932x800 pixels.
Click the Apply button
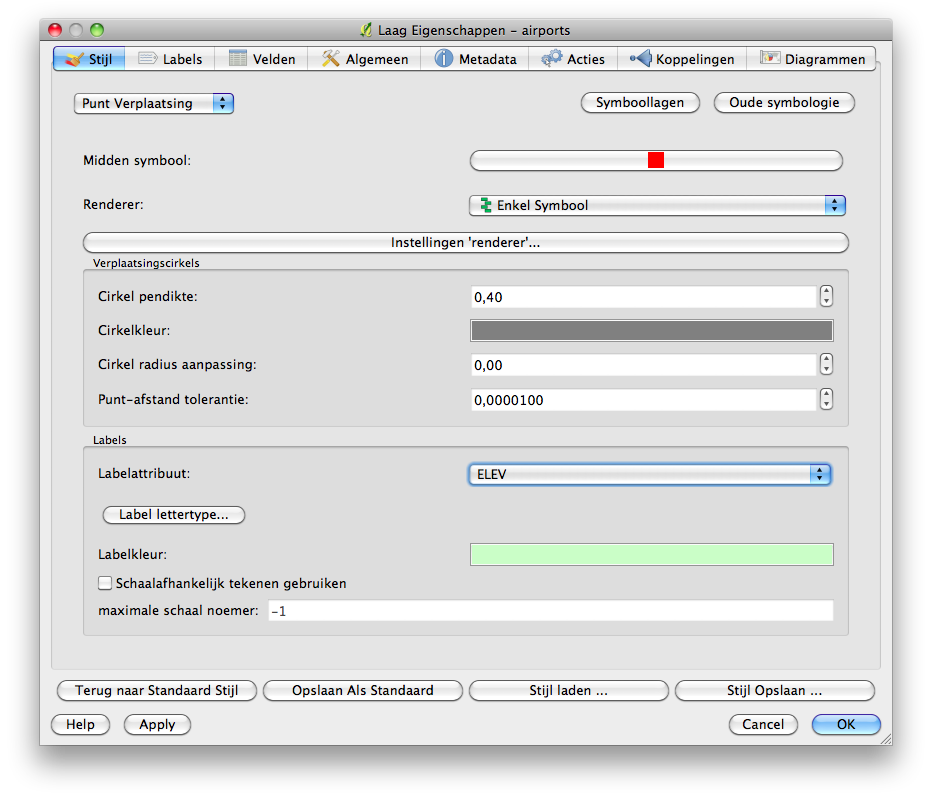tap(158, 725)
